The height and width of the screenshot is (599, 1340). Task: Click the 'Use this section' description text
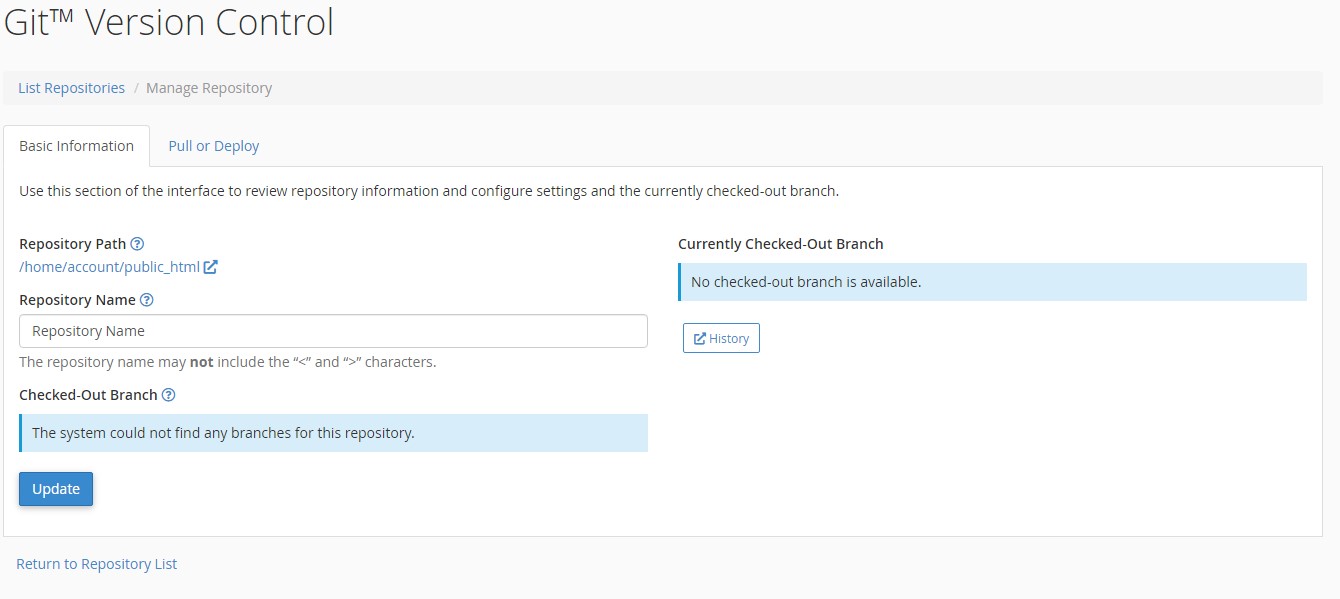pos(429,191)
